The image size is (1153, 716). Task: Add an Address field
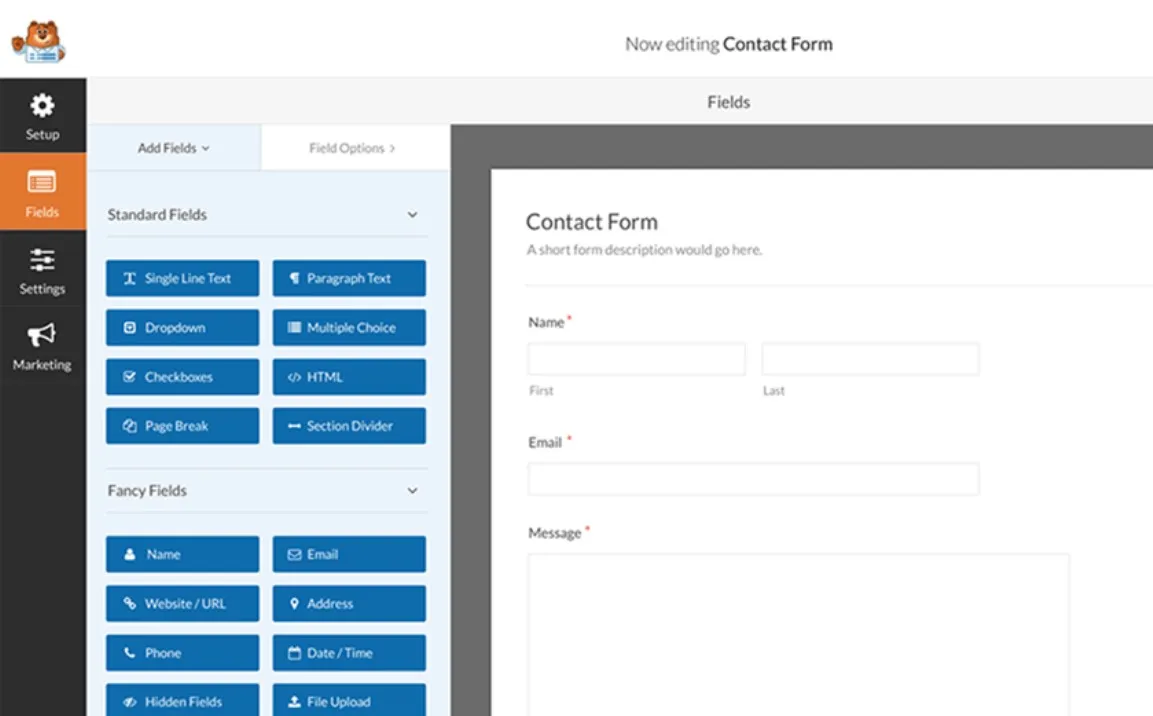point(349,604)
